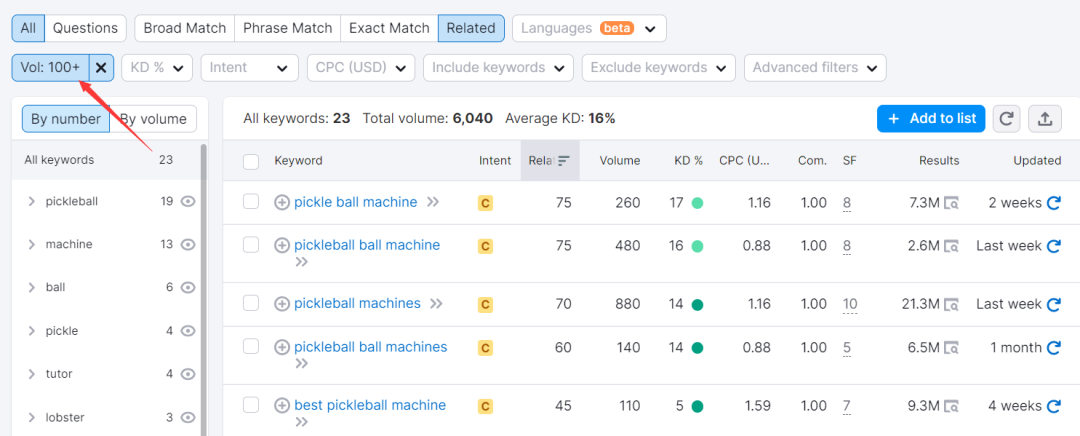Remove the Vol: 100+ filter
The height and width of the screenshot is (436, 1080).
coord(101,68)
